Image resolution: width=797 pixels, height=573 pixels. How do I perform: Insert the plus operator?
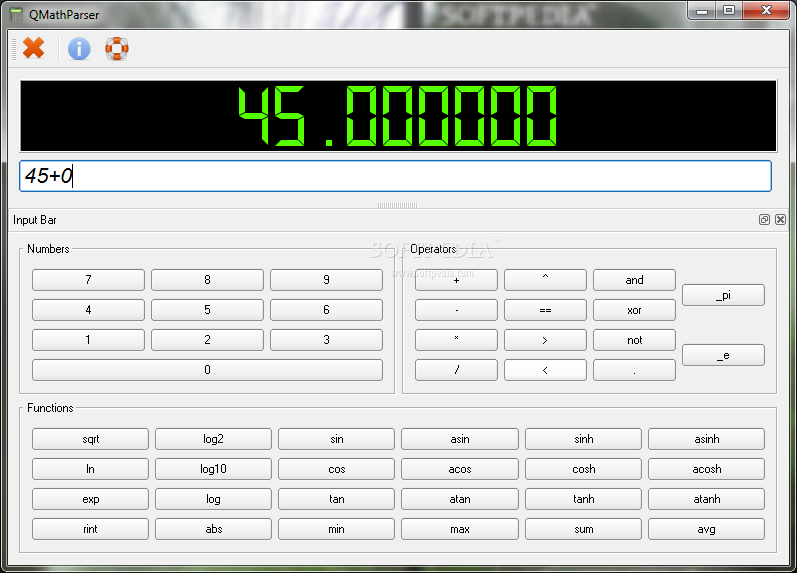point(456,280)
